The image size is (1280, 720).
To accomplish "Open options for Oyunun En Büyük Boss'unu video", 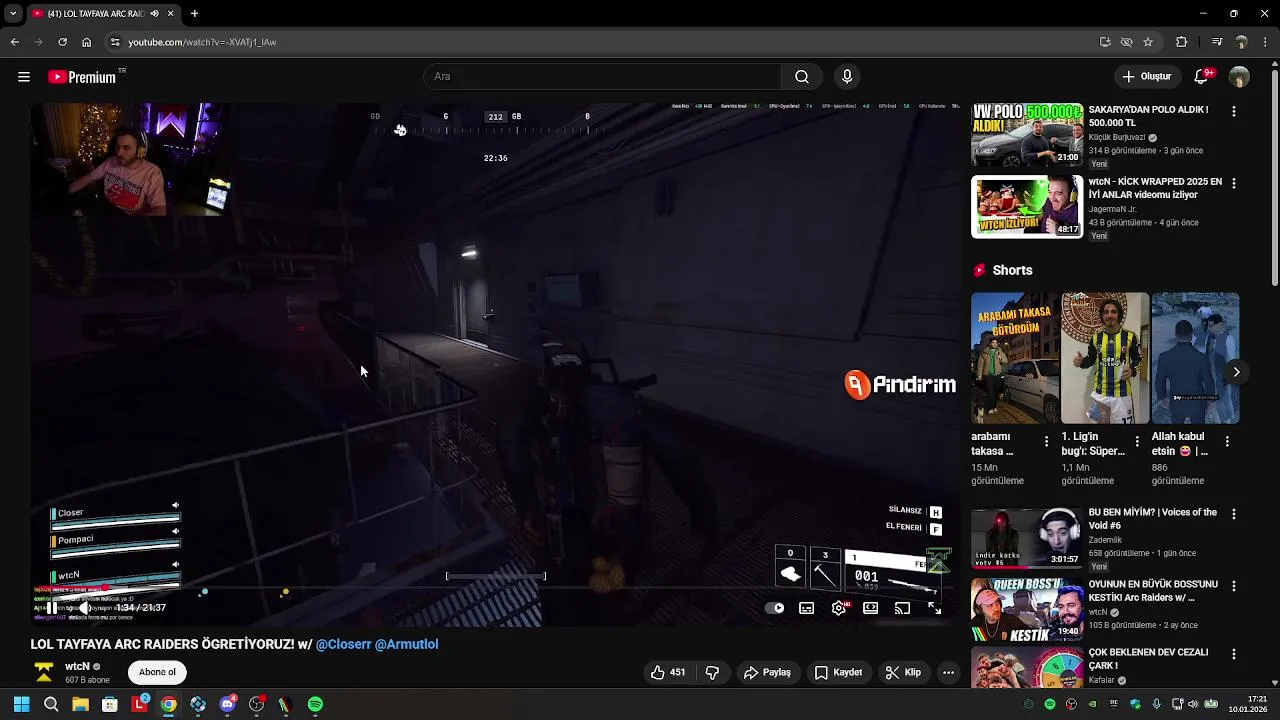I will coord(1234,586).
